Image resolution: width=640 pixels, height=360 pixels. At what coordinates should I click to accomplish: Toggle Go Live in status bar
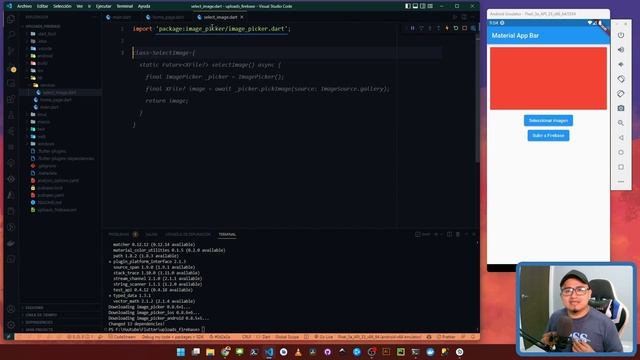pos(323,337)
